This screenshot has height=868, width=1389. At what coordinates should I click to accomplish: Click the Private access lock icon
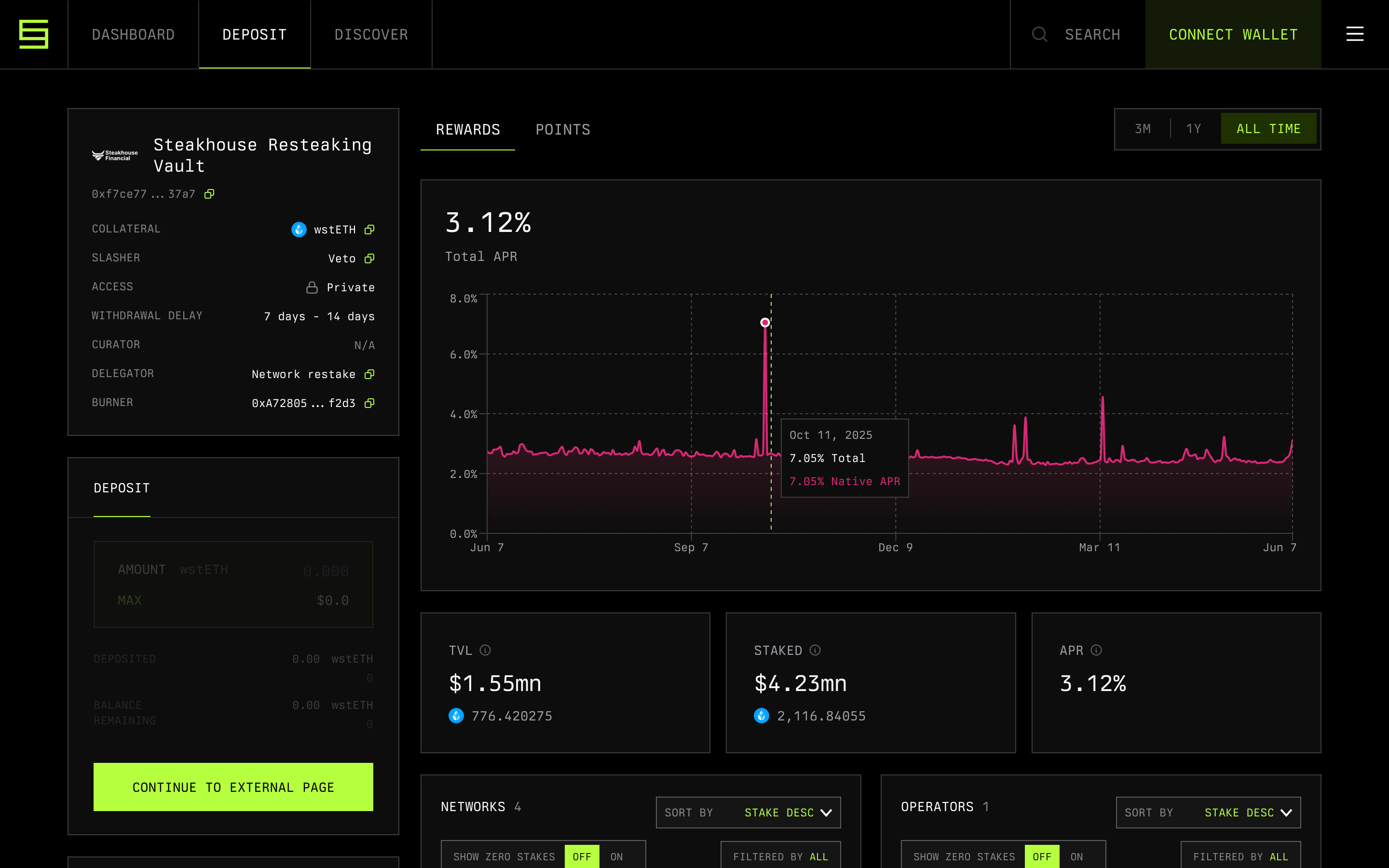click(x=312, y=287)
